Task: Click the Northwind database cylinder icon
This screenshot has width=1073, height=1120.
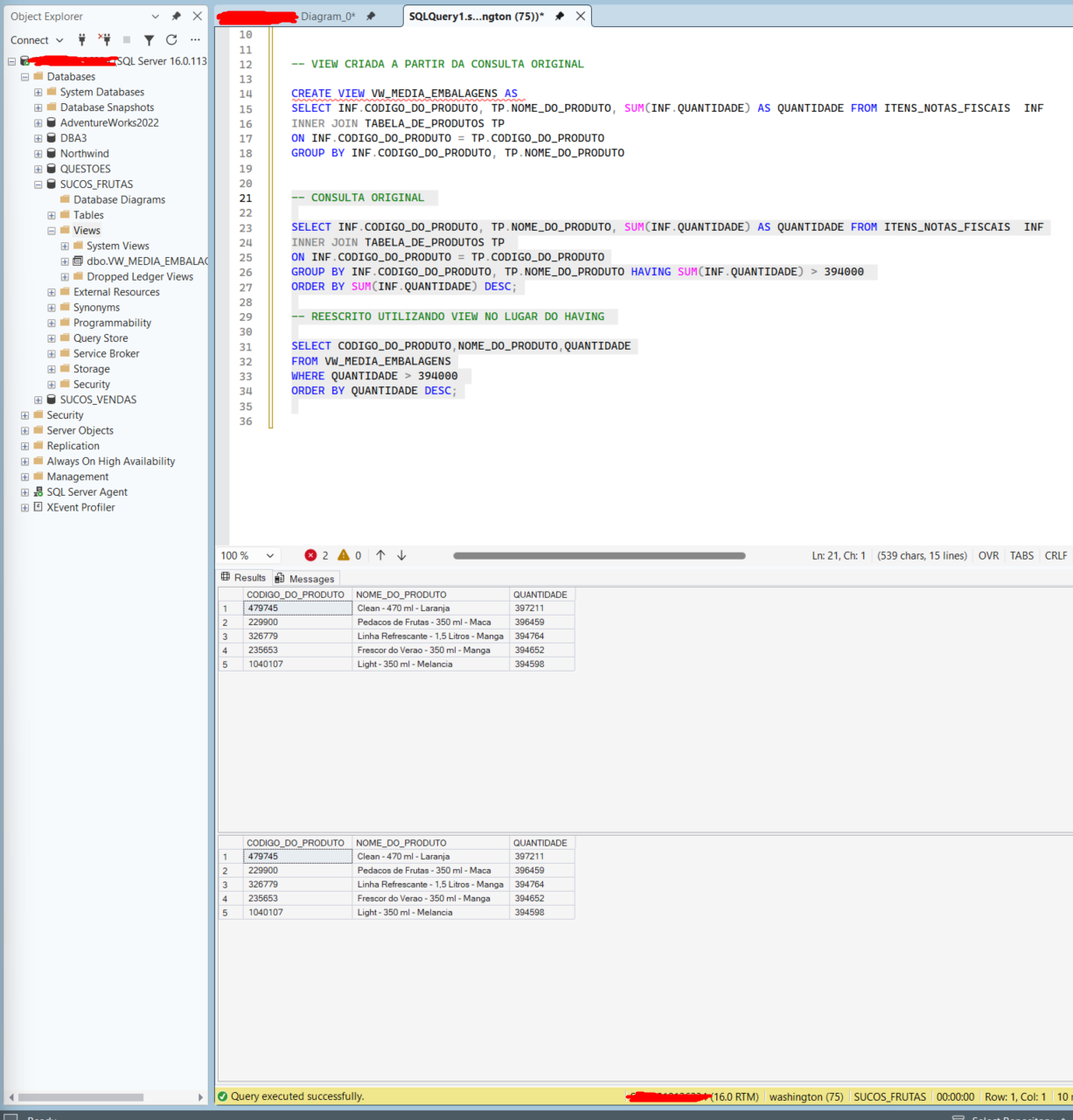Action: [52, 153]
